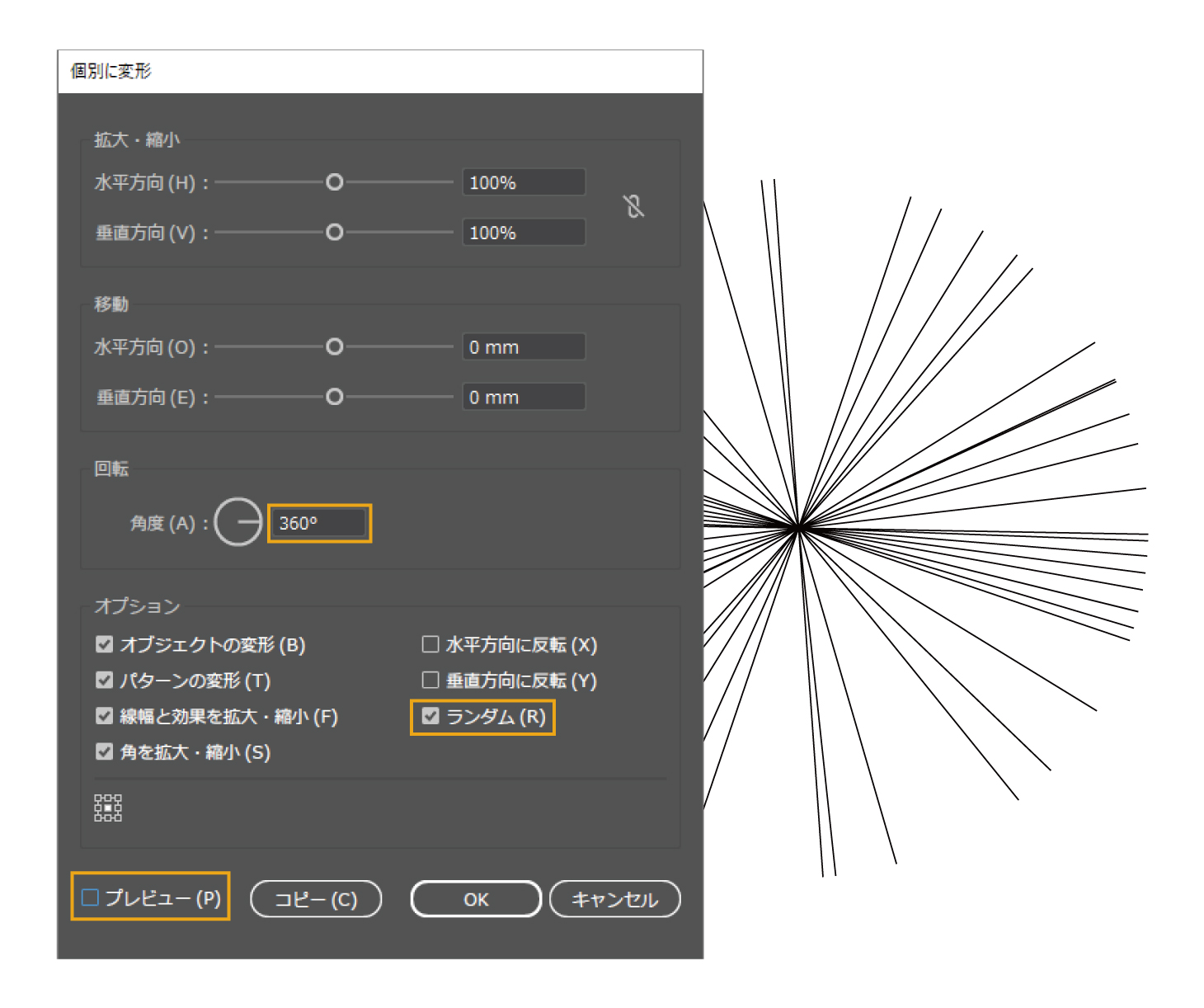
Task: Uncheck the ランダム (R) option
Action: pos(430,716)
